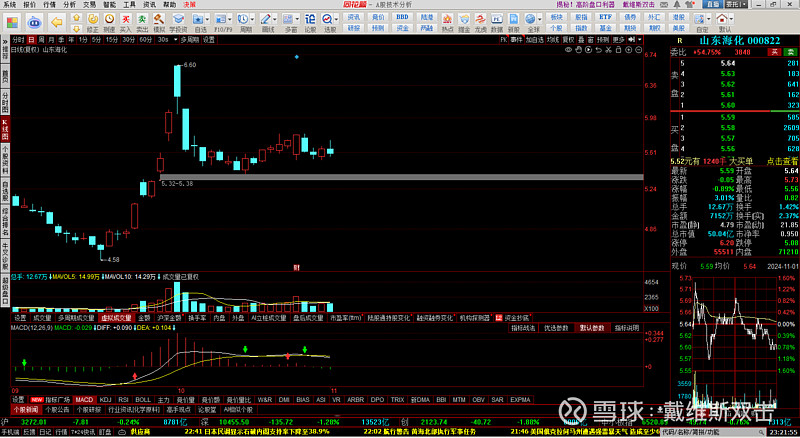This screenshot has height=438, width=800.
Task: Click the zoom-out minus circle icon on the chart
Action: click(x=638, y=50)
